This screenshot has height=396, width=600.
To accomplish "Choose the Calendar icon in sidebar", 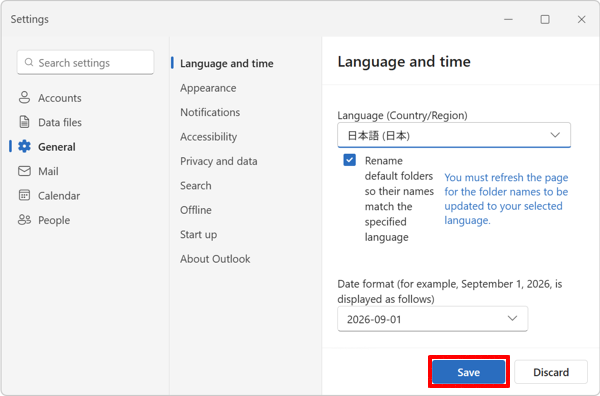I will pos(24,196).
